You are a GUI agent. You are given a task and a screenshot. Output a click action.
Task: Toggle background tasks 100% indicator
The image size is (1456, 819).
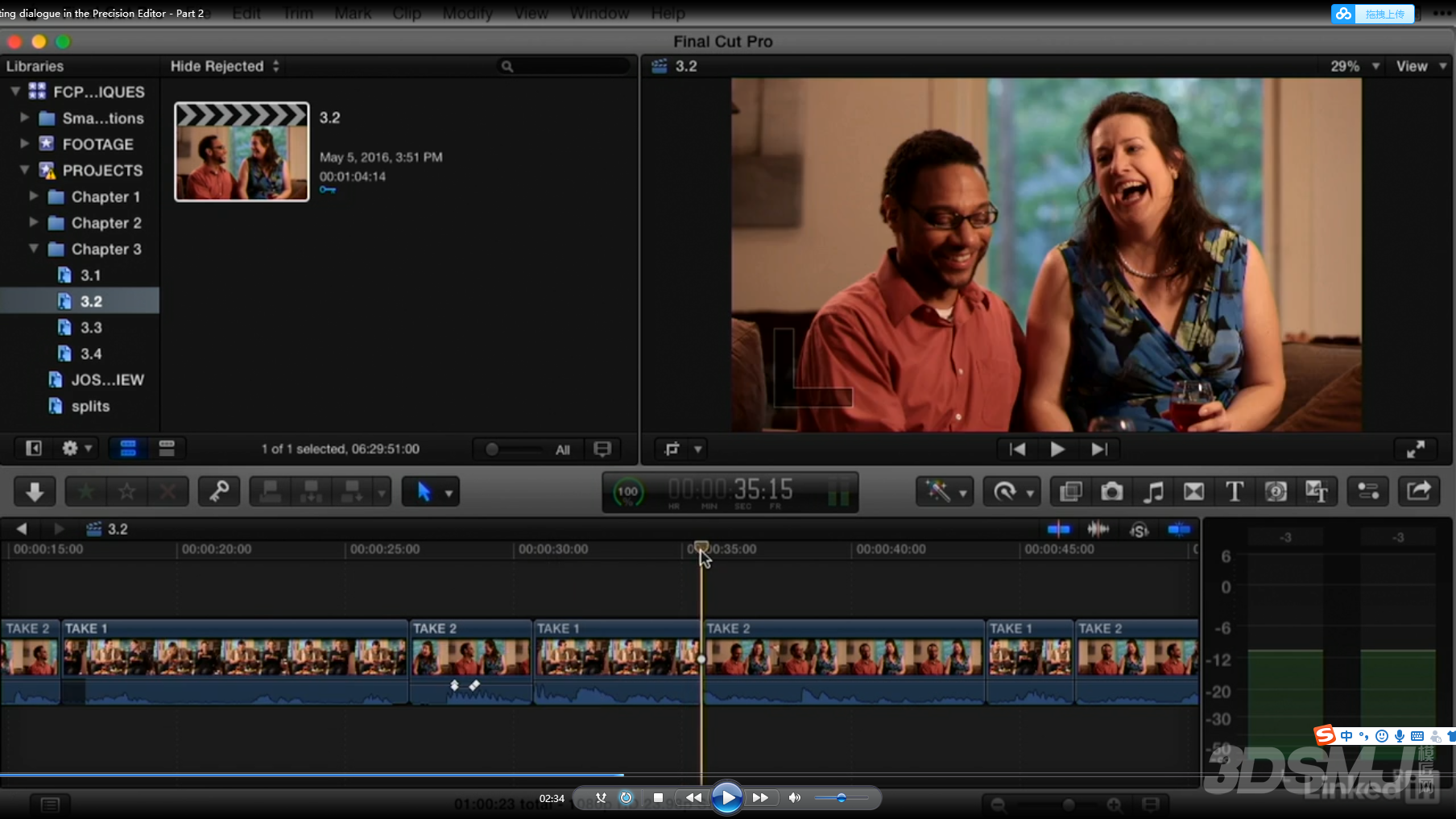(x=628, y=492)
